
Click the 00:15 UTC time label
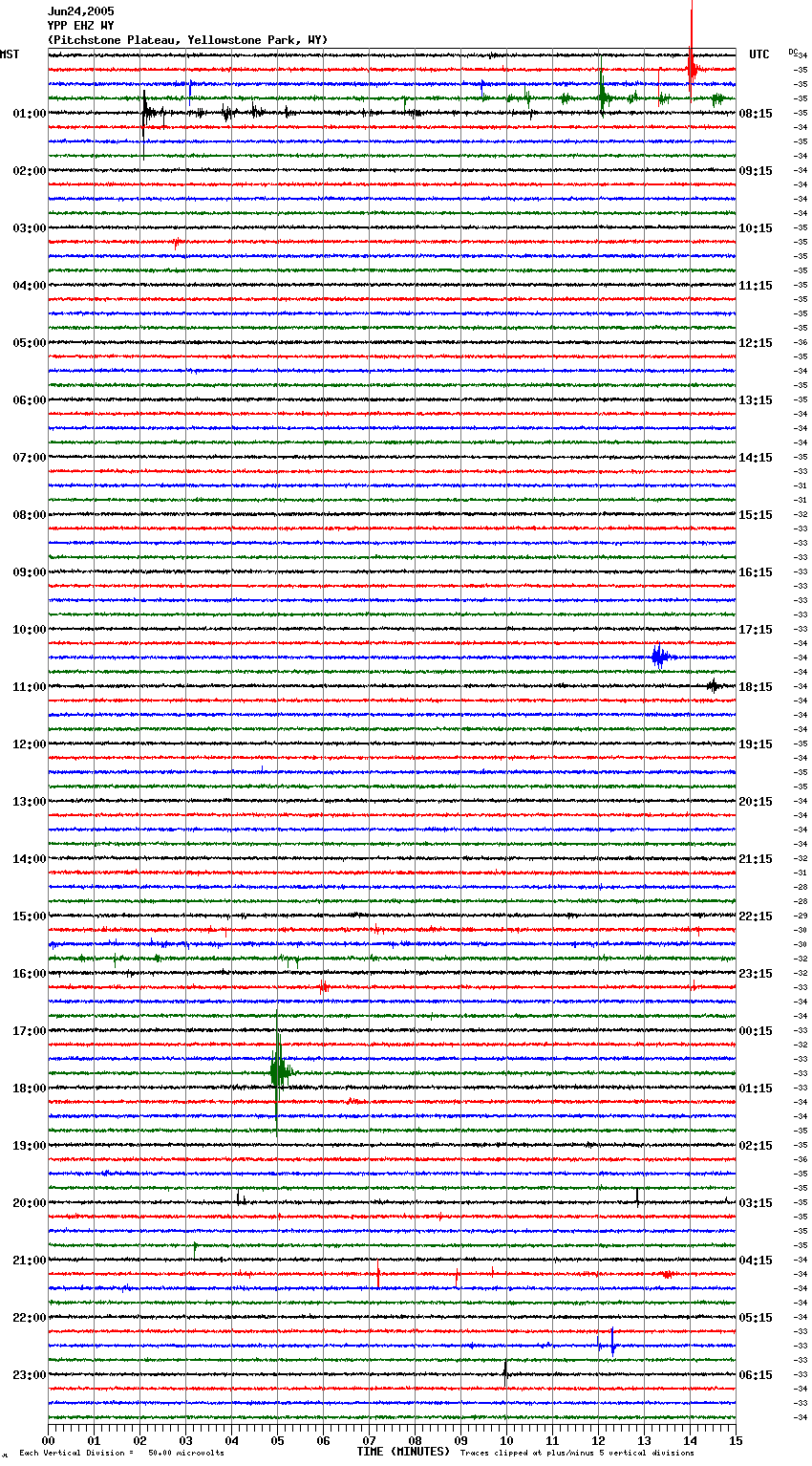756,1031
